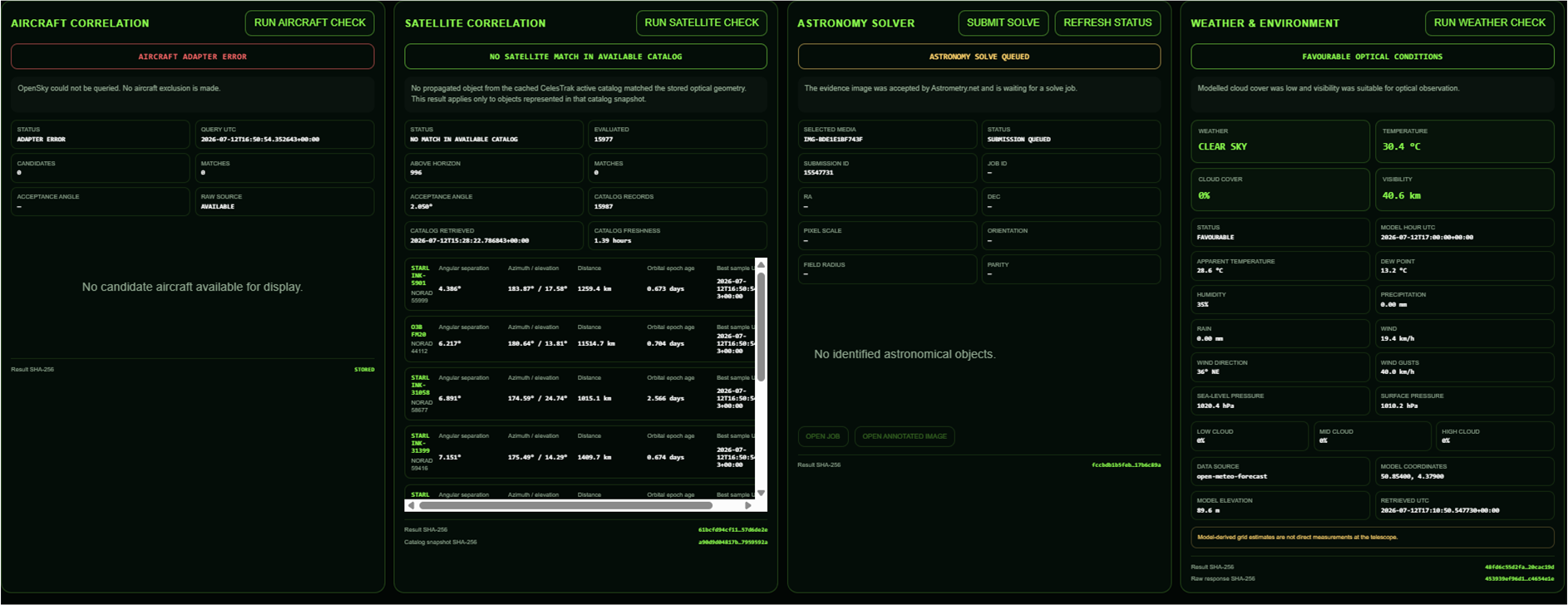Click the ASTRONOMY SOLVE QUEUED banner
The image size is (1568, 605).
[x=979, y=57]
